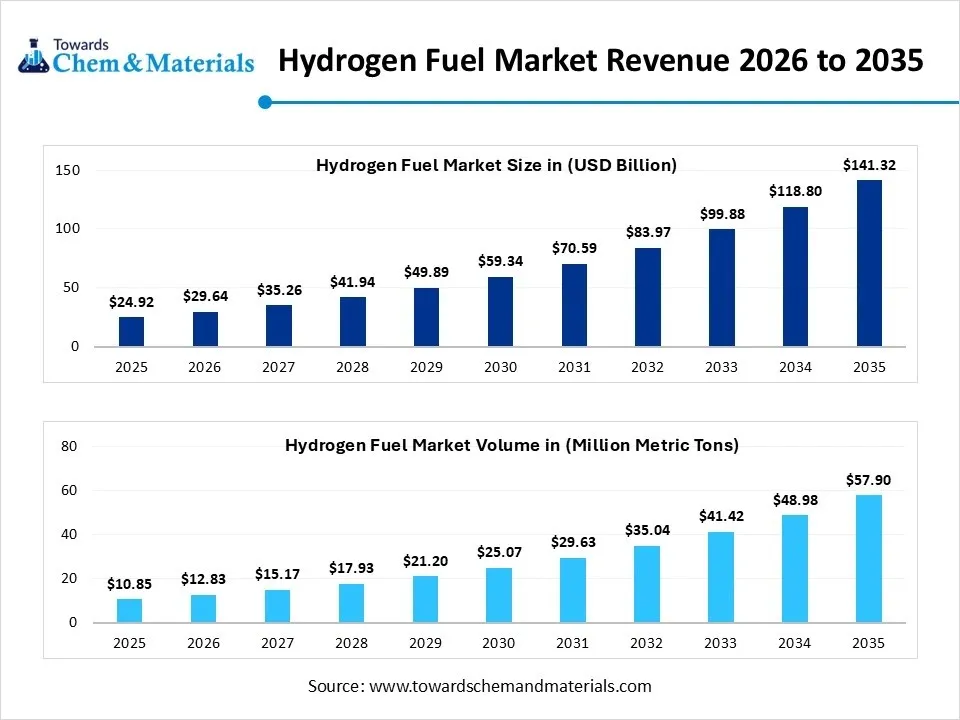The height and width of the screenshot is (720, 960).
Task: Click the 80 y-axis label in Market Volume chart
Action: tap(69, 446)
